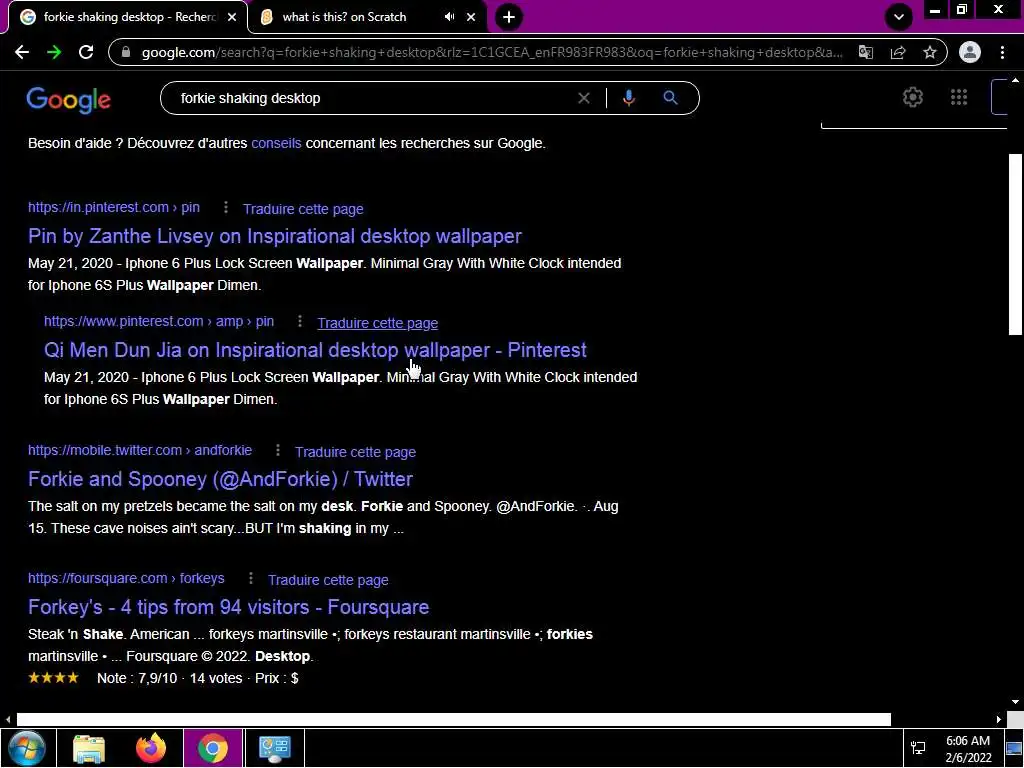Open Forkie and Spooney Twitter result

221,479
